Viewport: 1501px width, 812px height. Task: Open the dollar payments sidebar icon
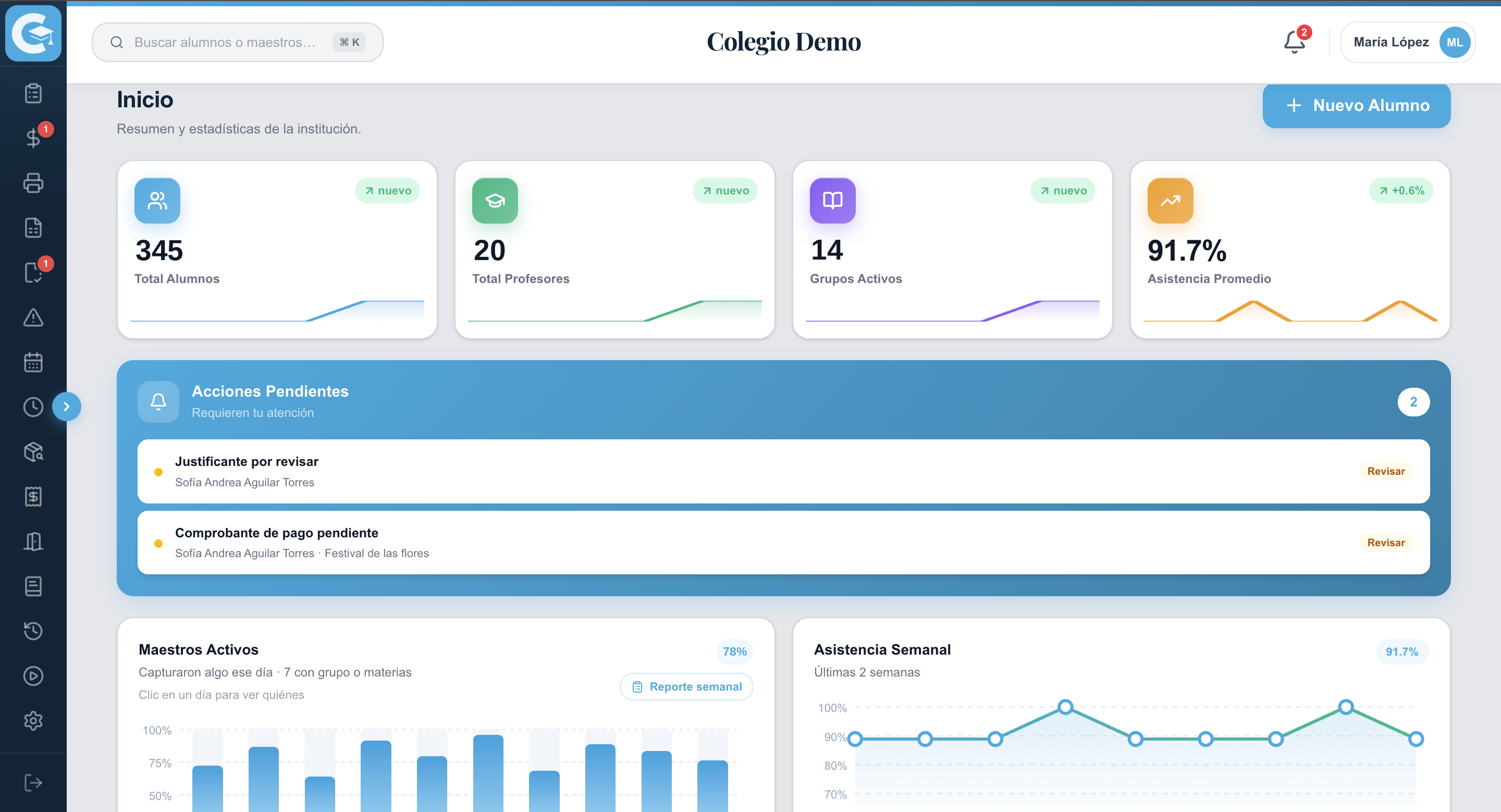33,138
